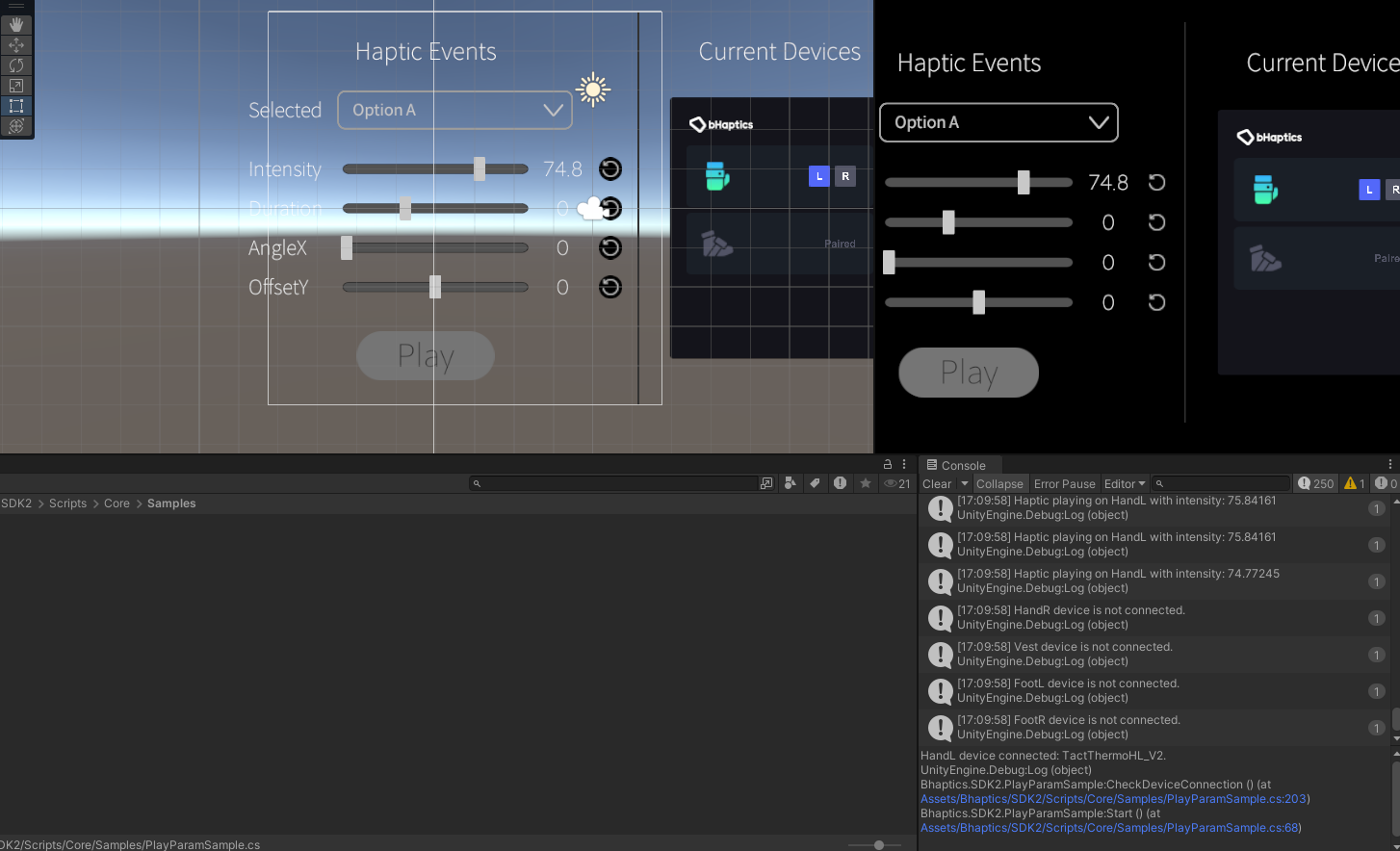Viewport: 1400px width, 851px height.
Task: Focus the Project search field
Action: click(x=613, y=483)
